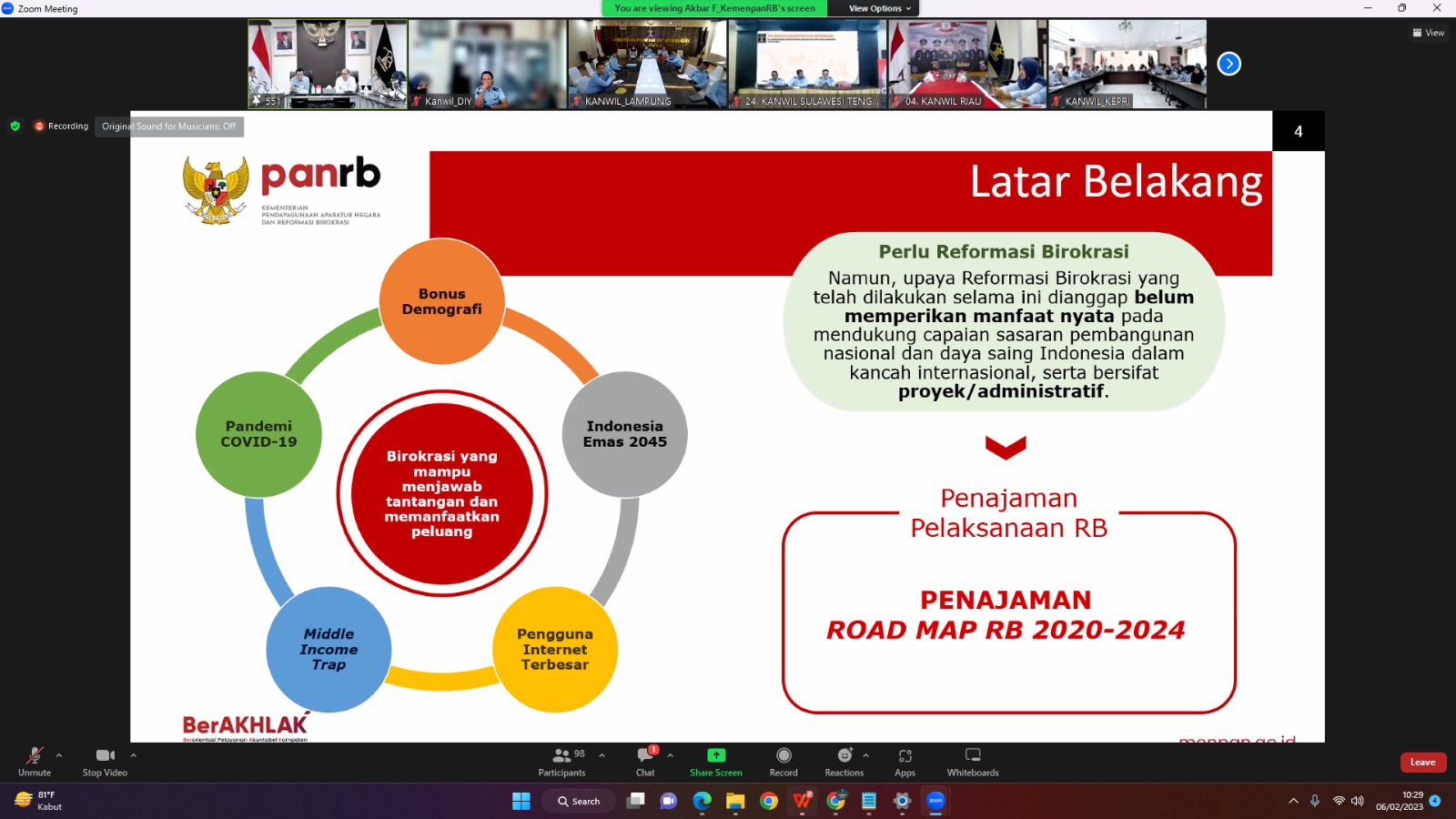The height and width of the screenshot is (819, 1456).
Task: Open the Apps panel
Action: coord(905,762)
